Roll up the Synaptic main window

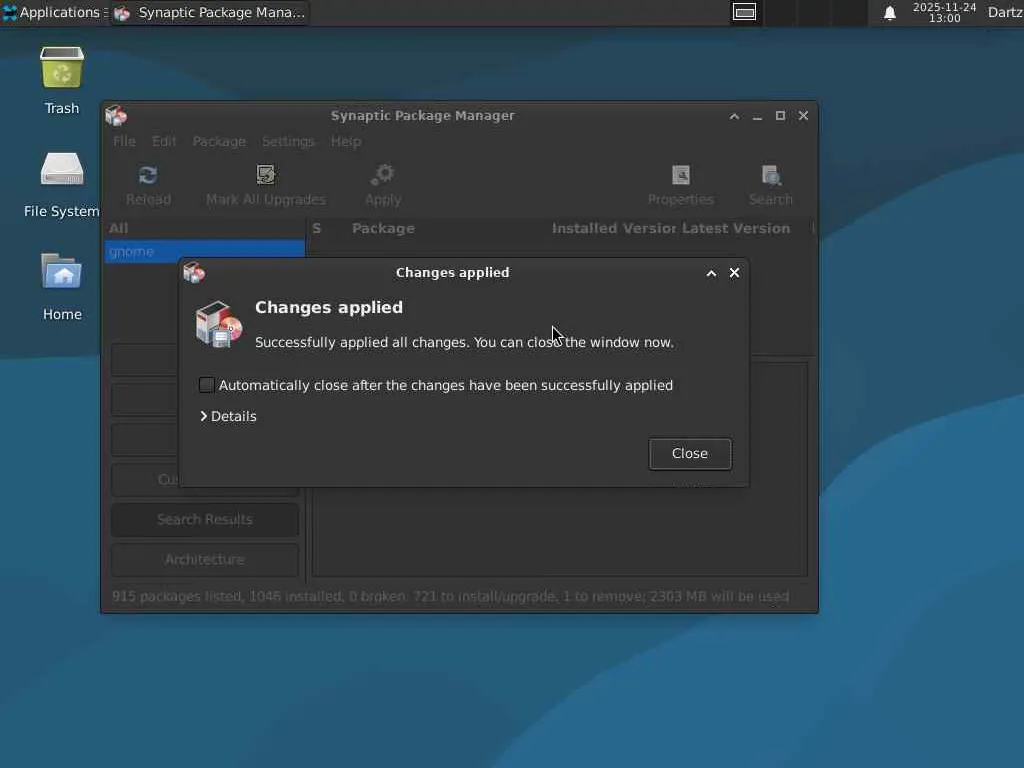734,116
